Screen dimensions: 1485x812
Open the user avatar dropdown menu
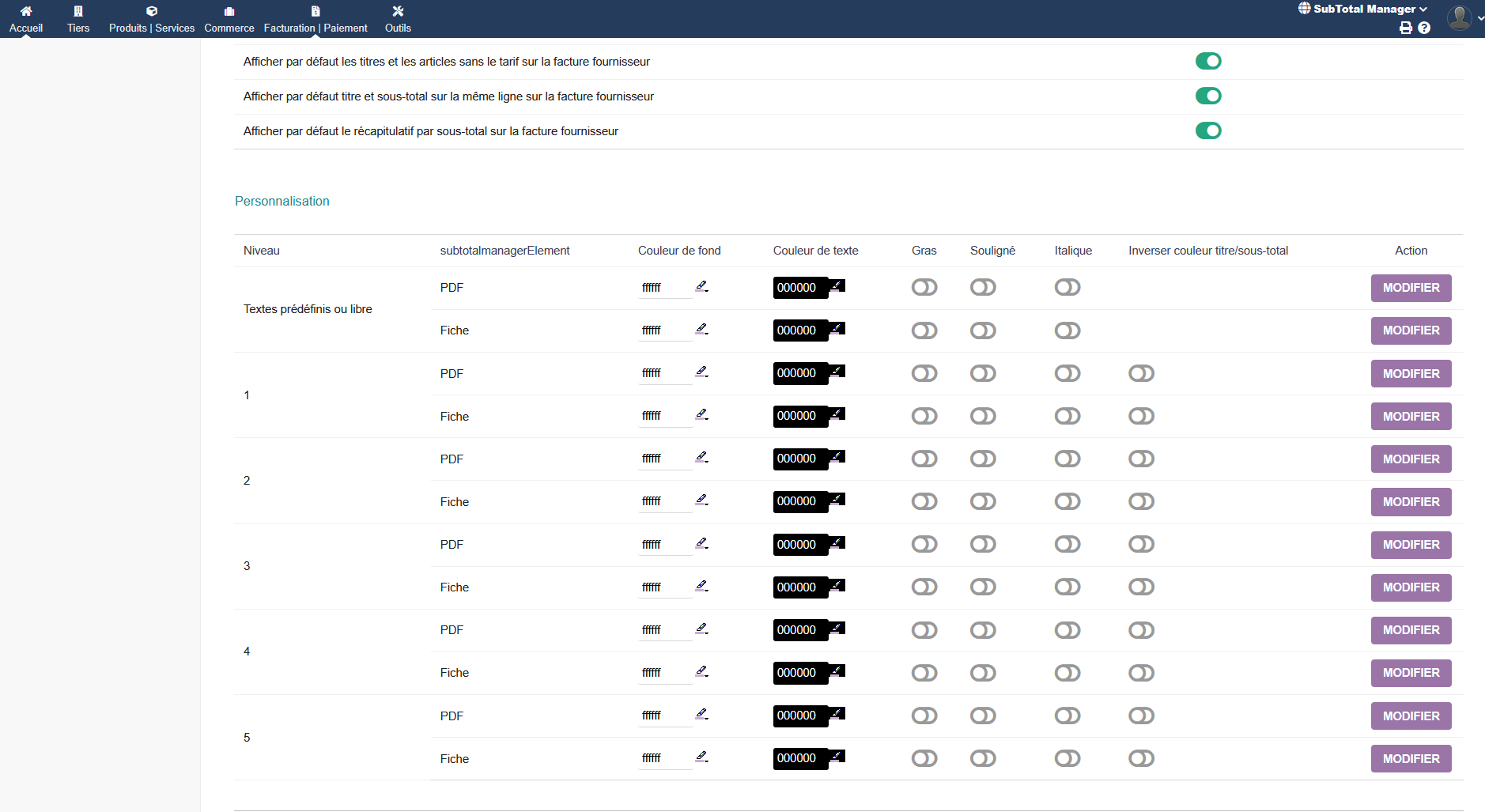click(x=1464, y=17)
